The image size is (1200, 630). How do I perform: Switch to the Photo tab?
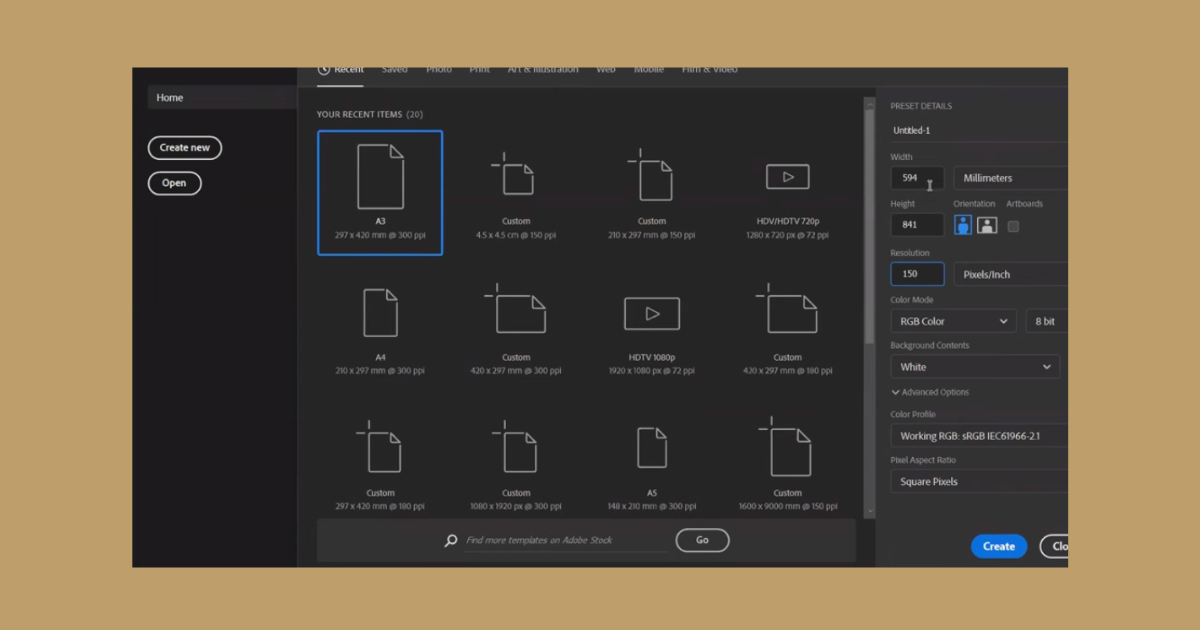[x=439, y=70]
